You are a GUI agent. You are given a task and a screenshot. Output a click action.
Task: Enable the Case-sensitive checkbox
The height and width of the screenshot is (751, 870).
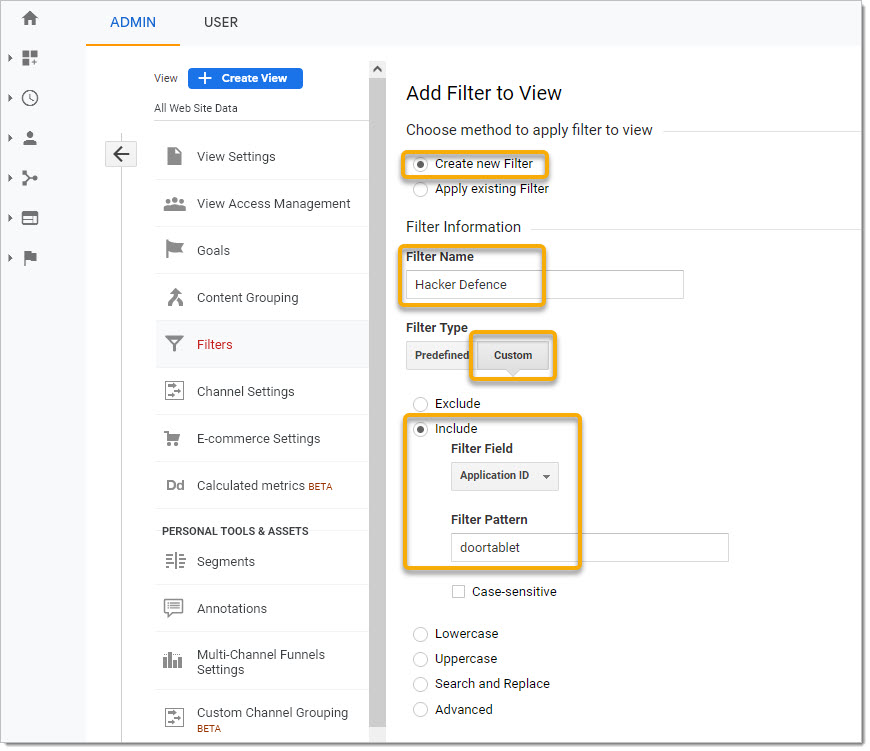(x=458, y=592)
